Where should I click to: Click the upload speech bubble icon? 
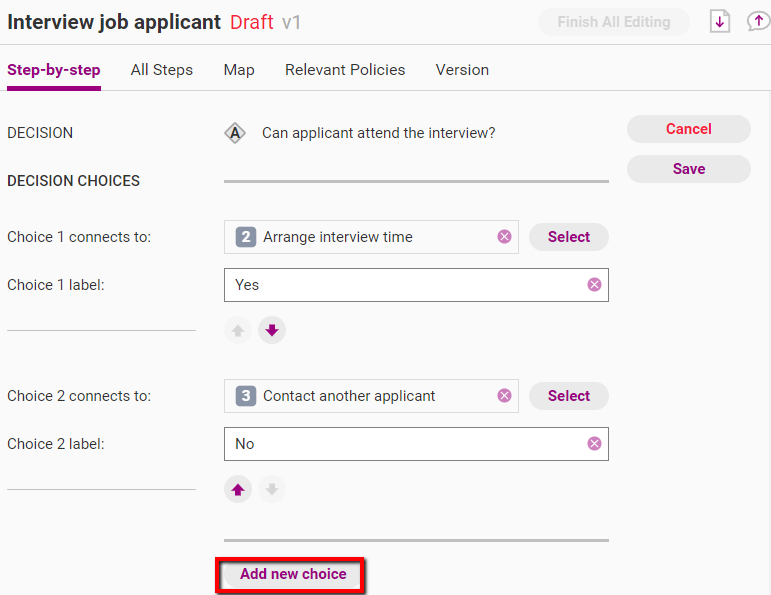[x=758, y=22]
